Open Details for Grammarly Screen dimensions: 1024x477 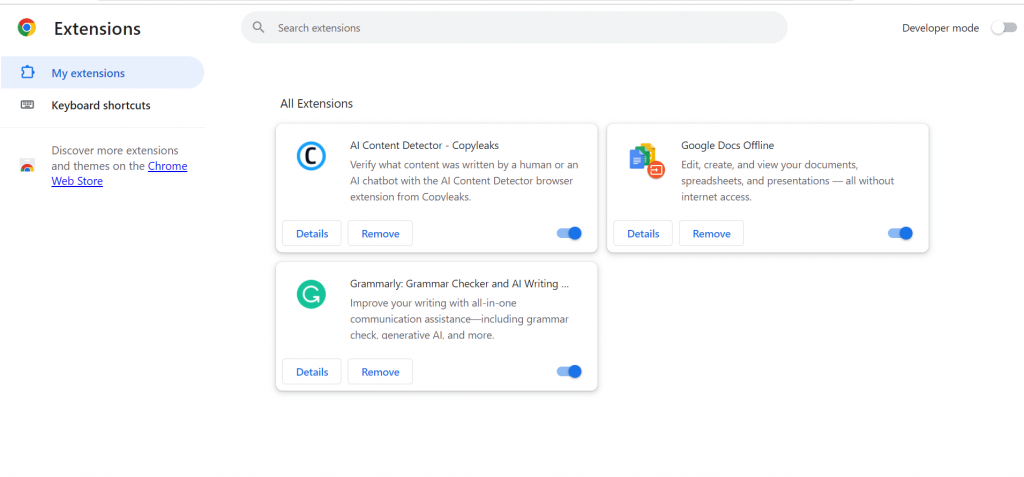tap(312, 372)
